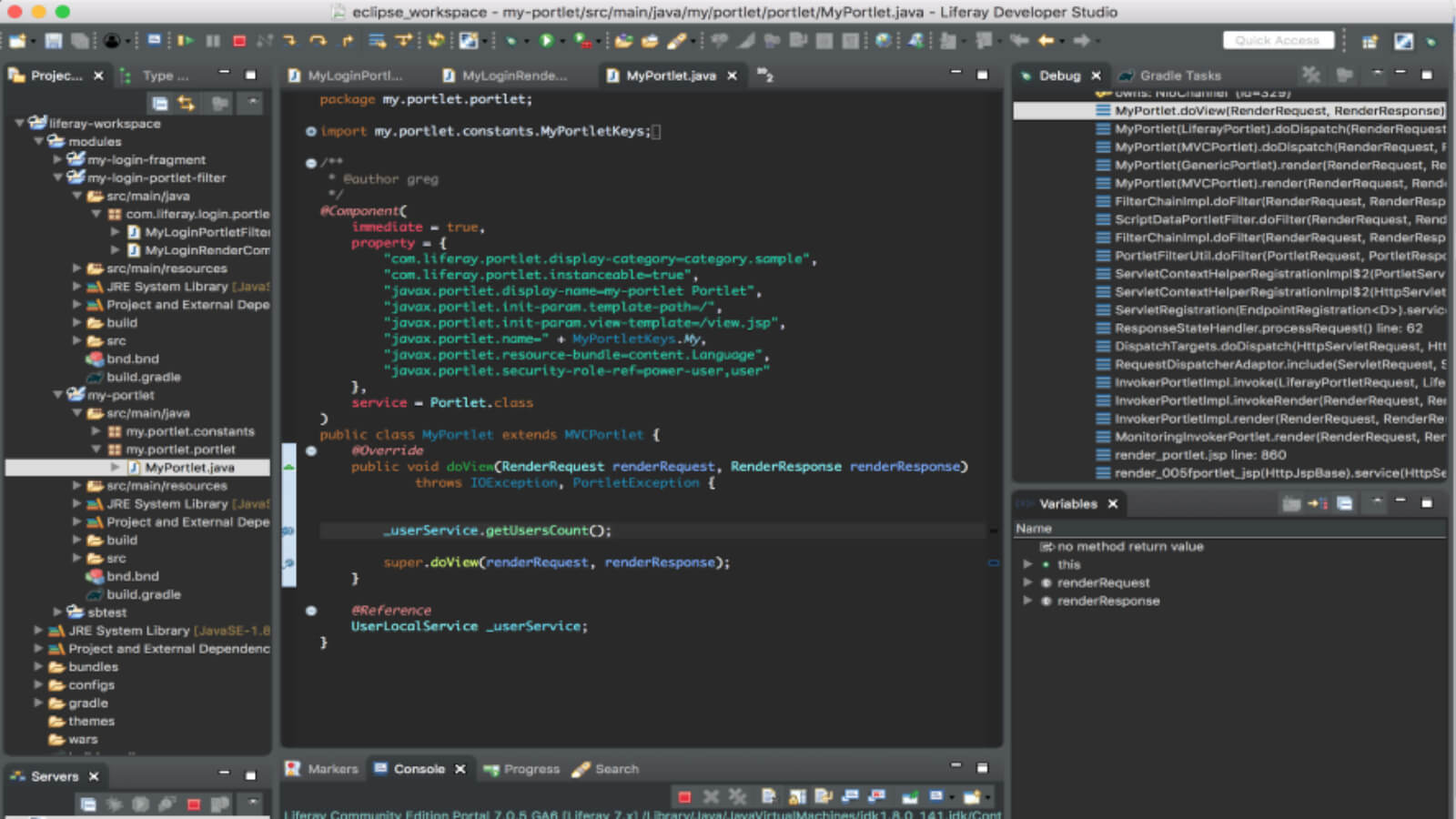Viewport: 1456px width, 819px height.
Task: Switch to the Type Hierarchy tab
Action: pos(157,76)
